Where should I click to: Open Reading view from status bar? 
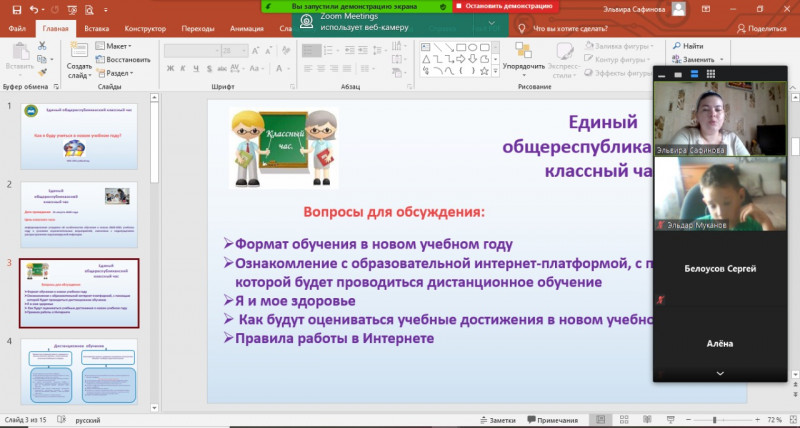(648, 419)
